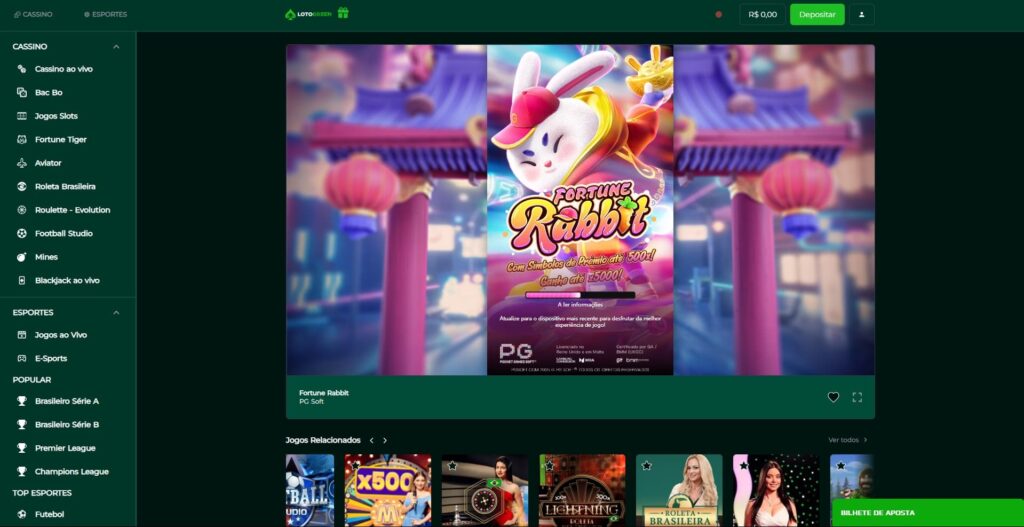Click the R$ 0,00 balance button
This screenshot has width=1024, height=527.
(762, 14)
